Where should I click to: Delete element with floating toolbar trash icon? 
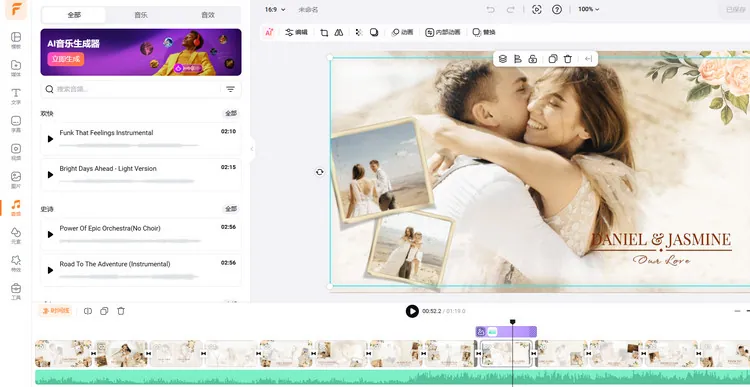click(x=568, y=59)
